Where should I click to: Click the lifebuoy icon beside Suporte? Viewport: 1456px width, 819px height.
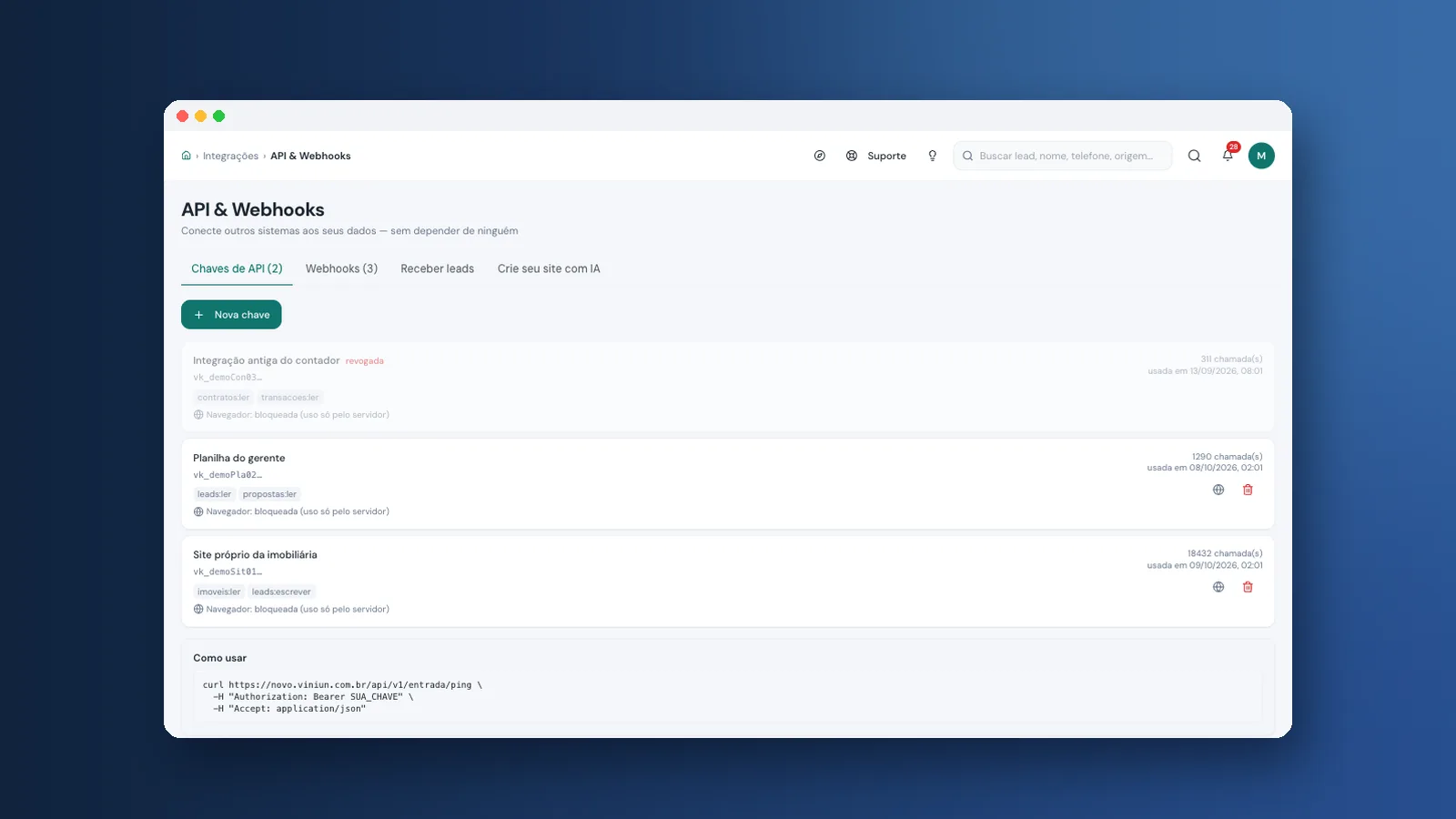tap(852, 156)
